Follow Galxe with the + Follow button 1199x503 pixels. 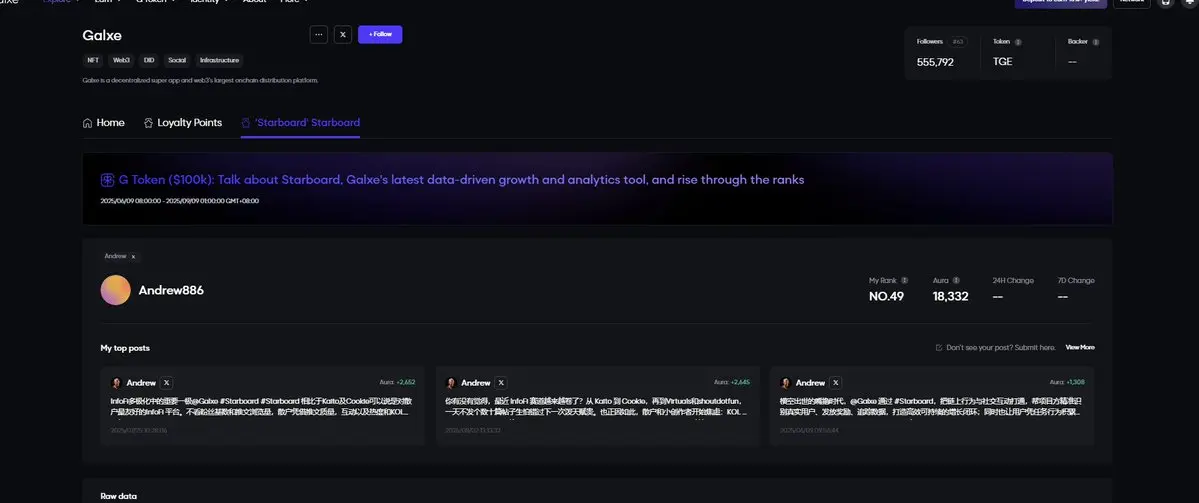(x=380, y=34)
